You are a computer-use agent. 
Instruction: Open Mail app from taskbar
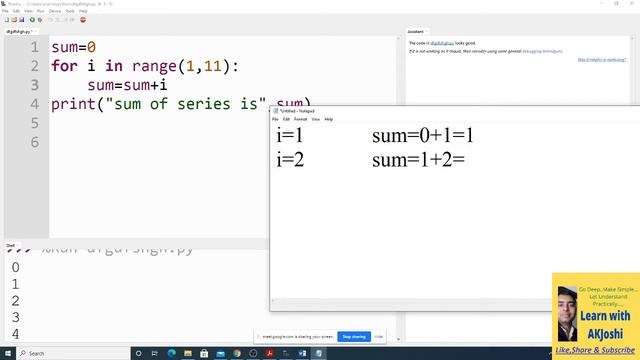(x=220, y=353)
